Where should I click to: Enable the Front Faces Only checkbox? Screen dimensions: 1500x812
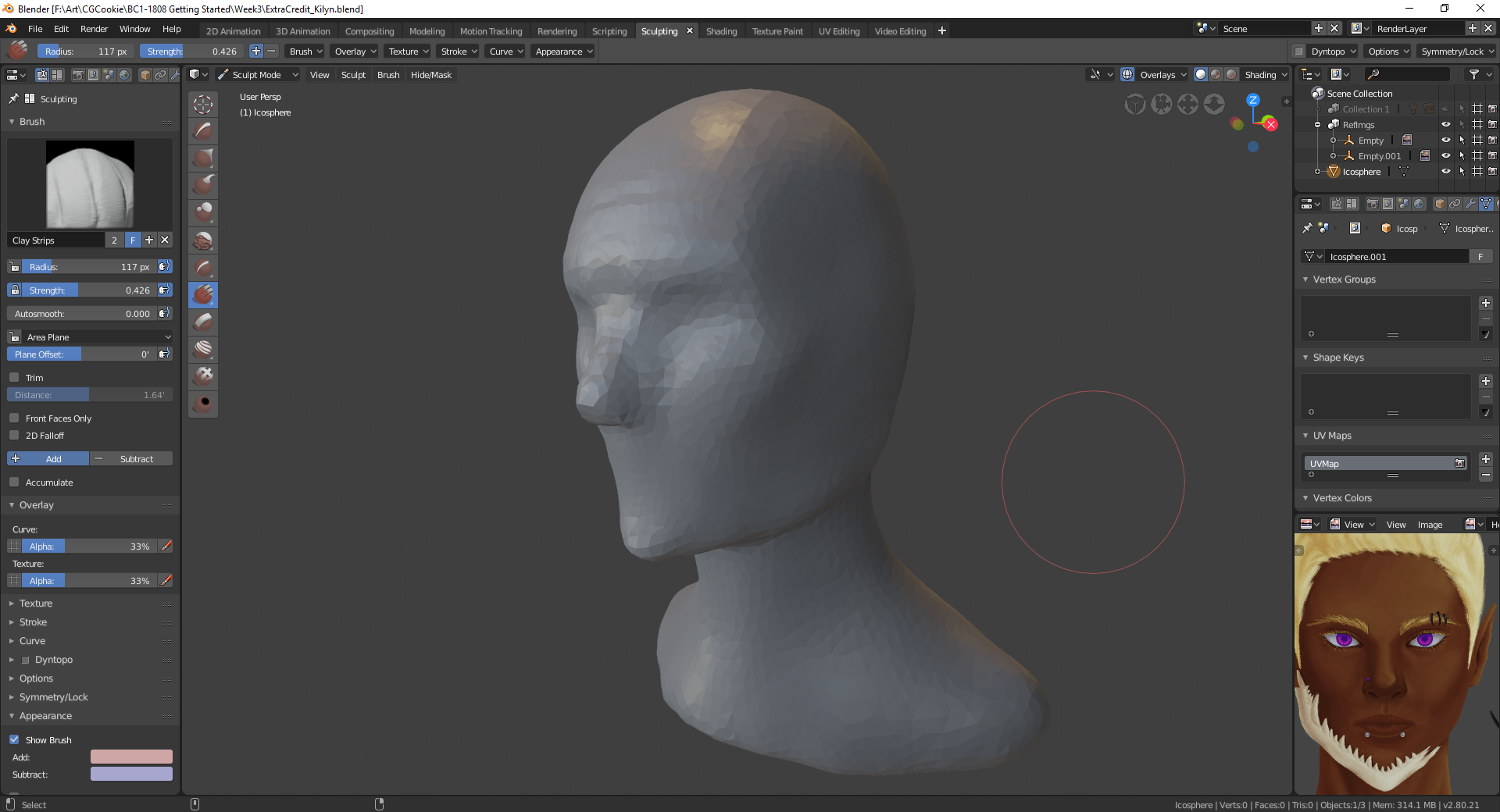click(14, 418)
